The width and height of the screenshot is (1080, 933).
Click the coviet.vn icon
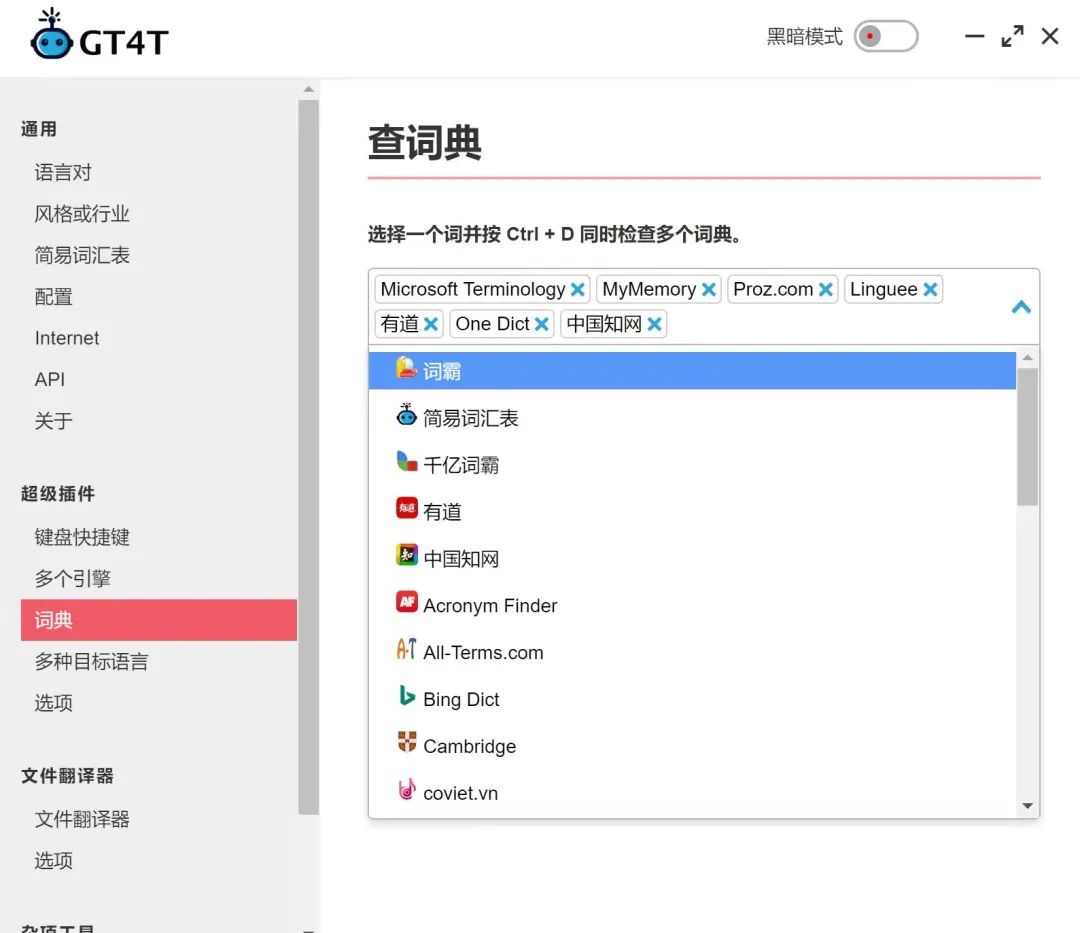pos(406,789)
